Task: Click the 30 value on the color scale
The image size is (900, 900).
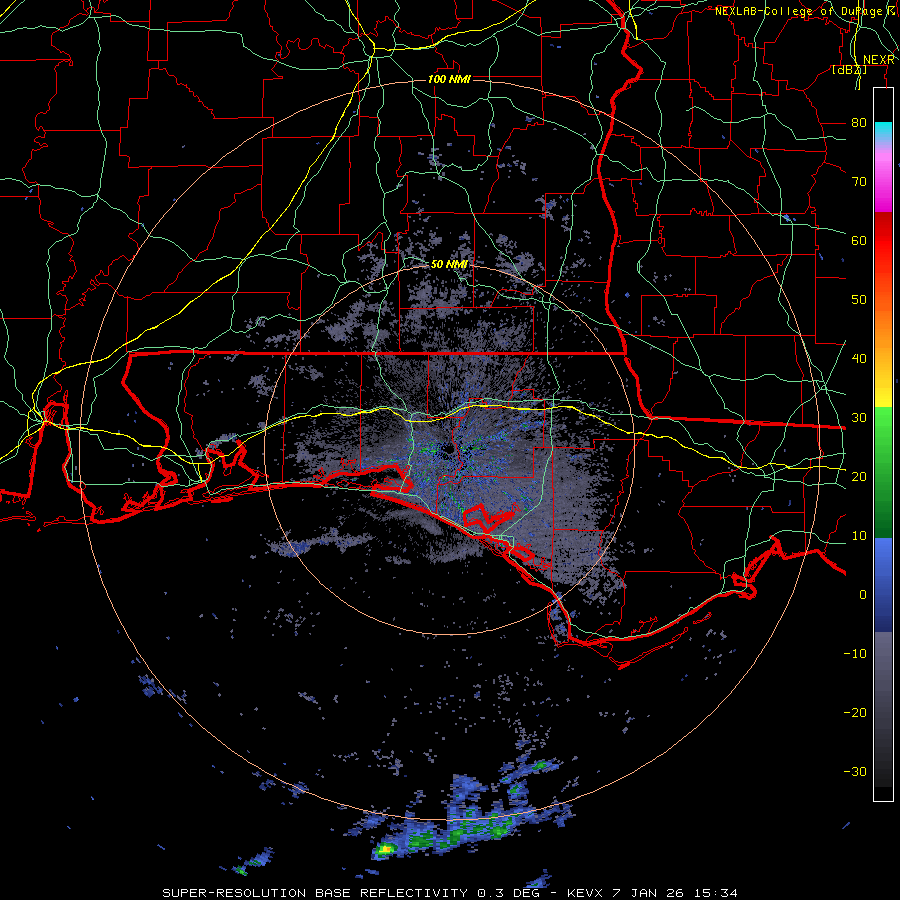Action: (x=859, y=417)
